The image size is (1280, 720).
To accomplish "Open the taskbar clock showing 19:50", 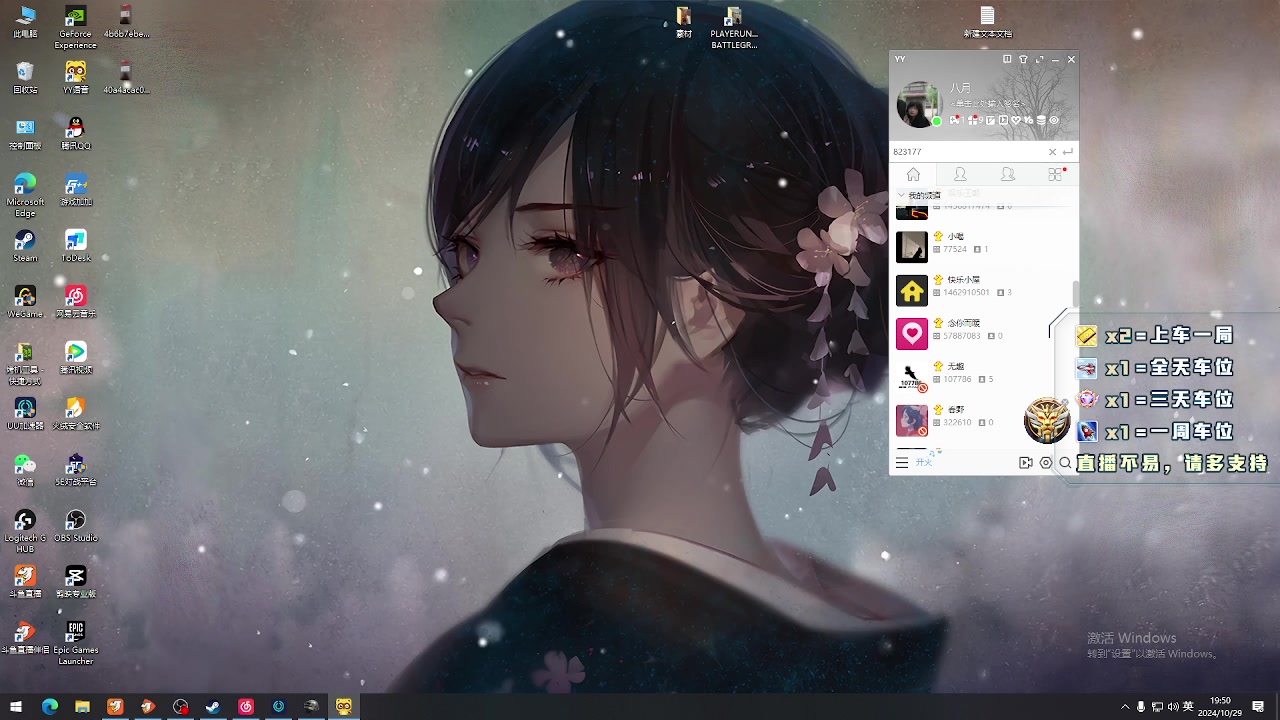I will tap(1220, 706).
